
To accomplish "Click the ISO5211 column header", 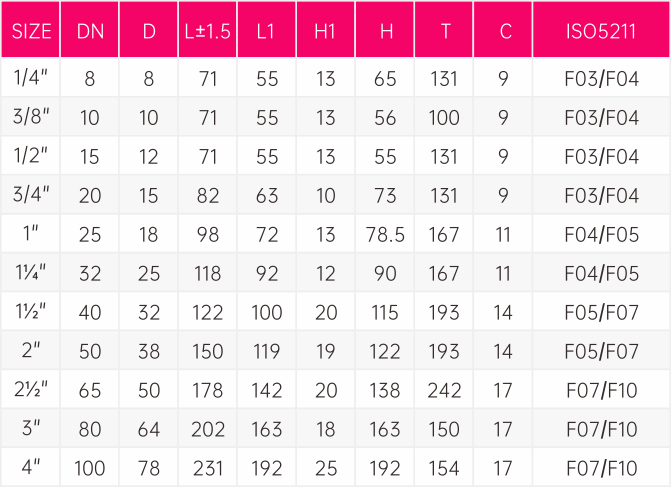I will 601,29.
